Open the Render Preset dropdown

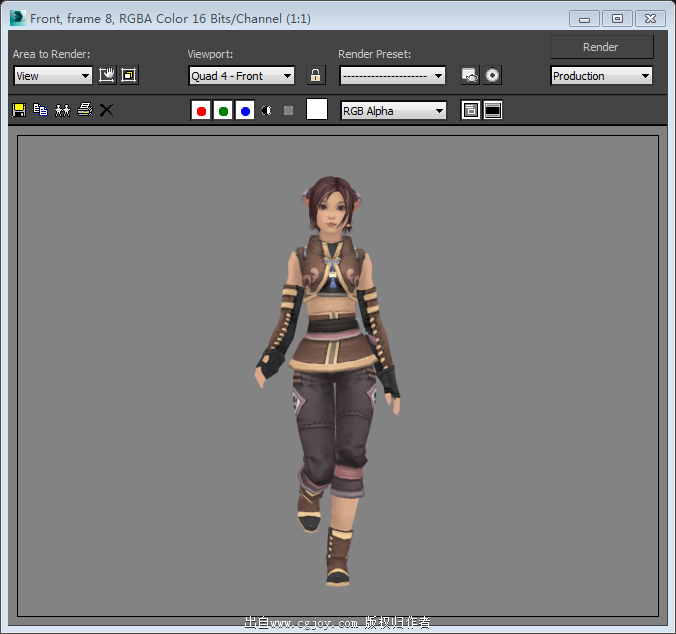392,76
